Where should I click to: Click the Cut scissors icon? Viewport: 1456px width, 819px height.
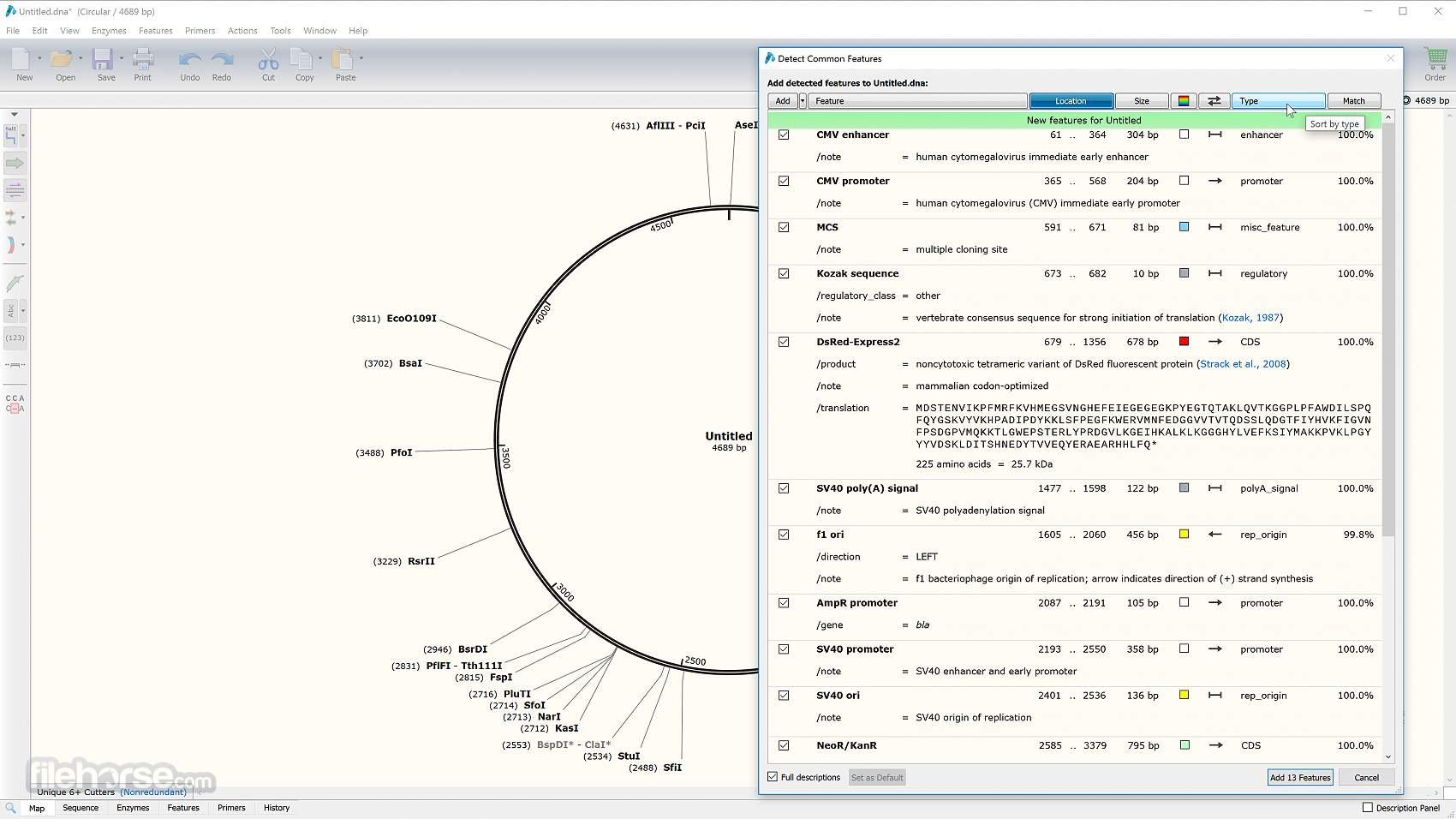[269, 59]
